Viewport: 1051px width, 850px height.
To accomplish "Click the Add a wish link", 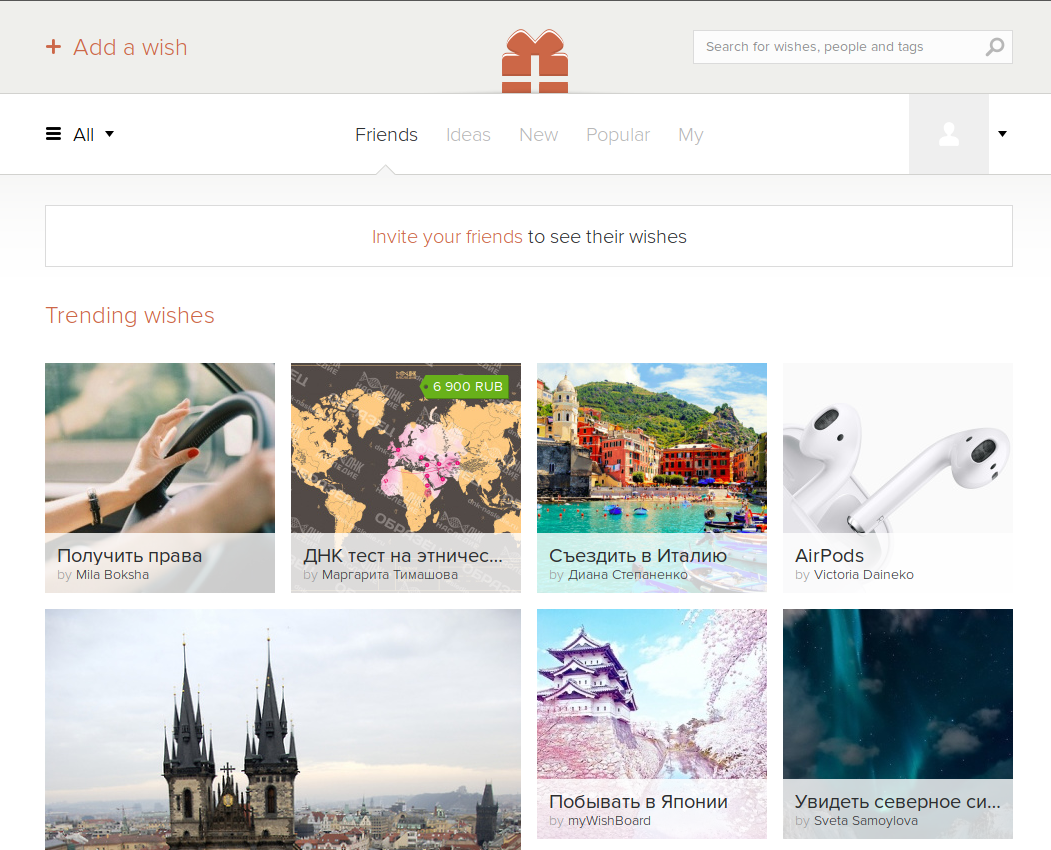I will point(130,47).
